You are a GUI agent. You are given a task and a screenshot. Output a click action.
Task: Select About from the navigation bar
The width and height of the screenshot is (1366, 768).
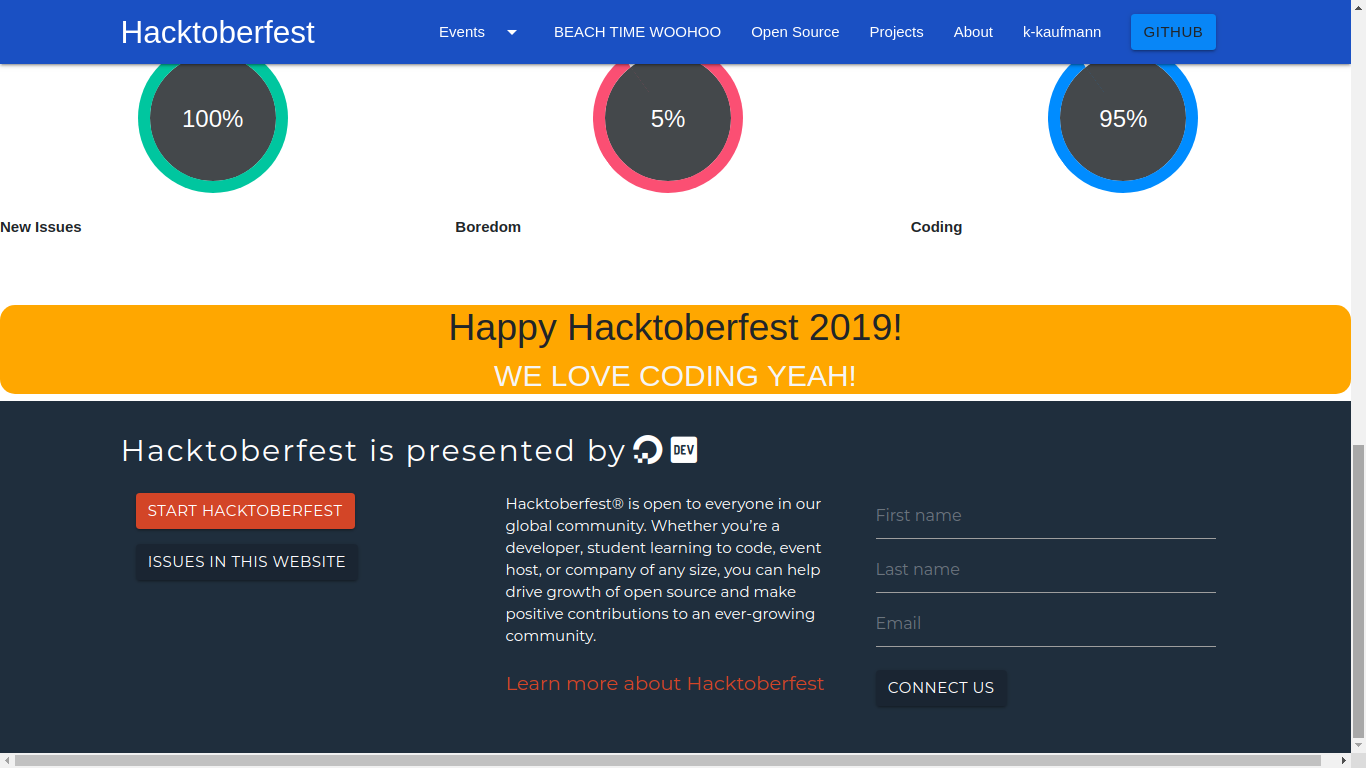[x=973, y=32]
